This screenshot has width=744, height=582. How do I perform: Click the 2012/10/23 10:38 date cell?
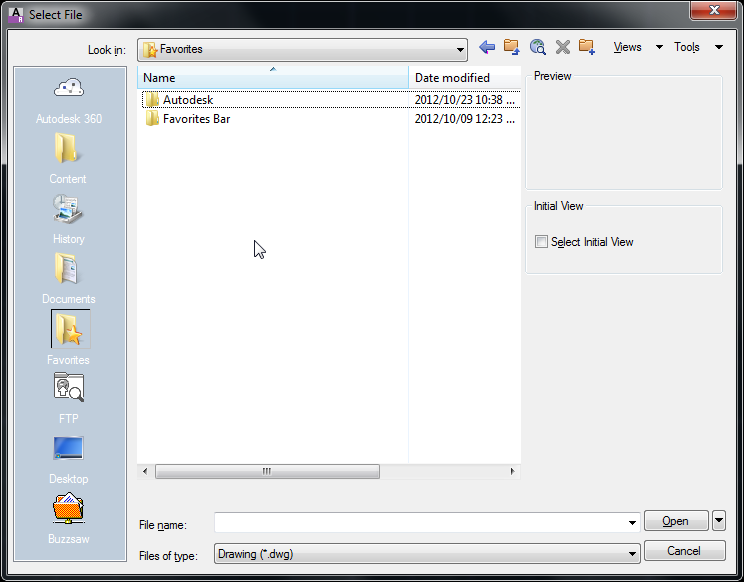[x=465, y=100]
